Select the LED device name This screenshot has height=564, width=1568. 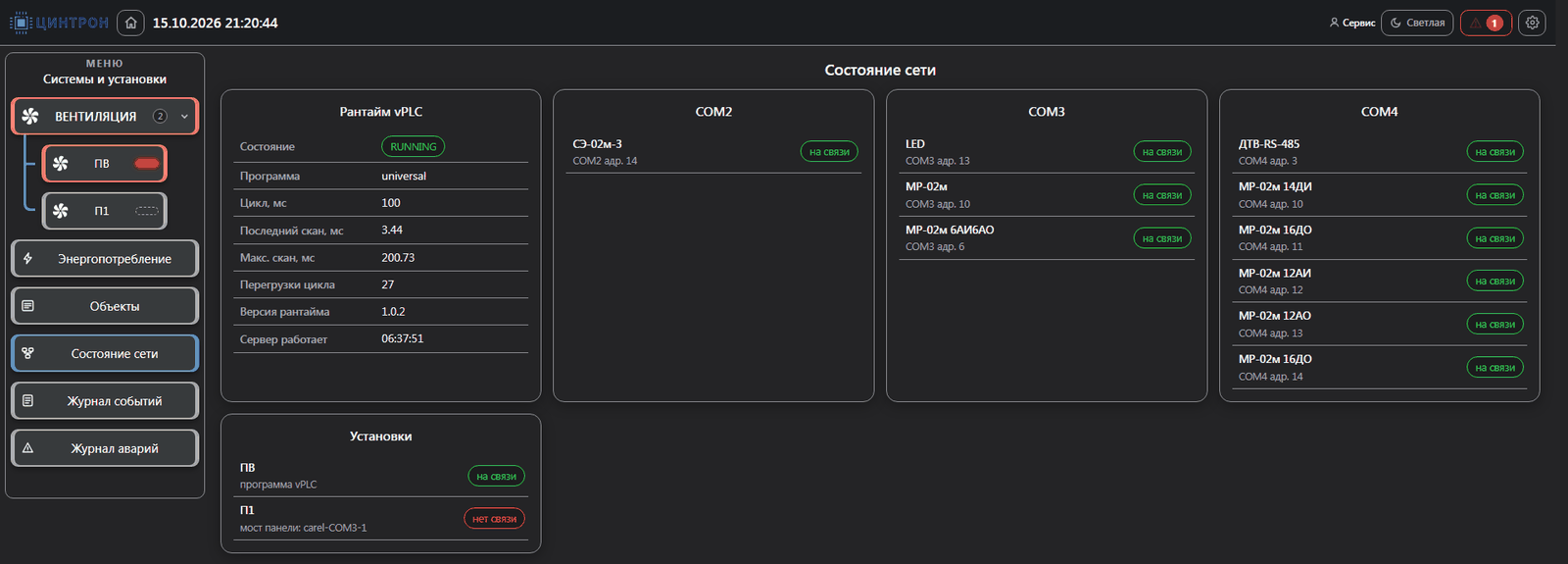click(x=915, y=144)
